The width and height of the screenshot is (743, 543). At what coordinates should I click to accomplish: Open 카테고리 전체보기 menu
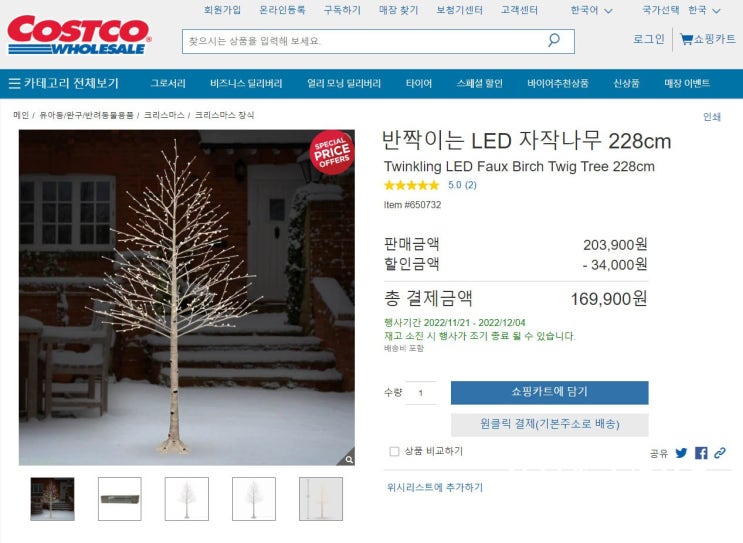[63, 83]
